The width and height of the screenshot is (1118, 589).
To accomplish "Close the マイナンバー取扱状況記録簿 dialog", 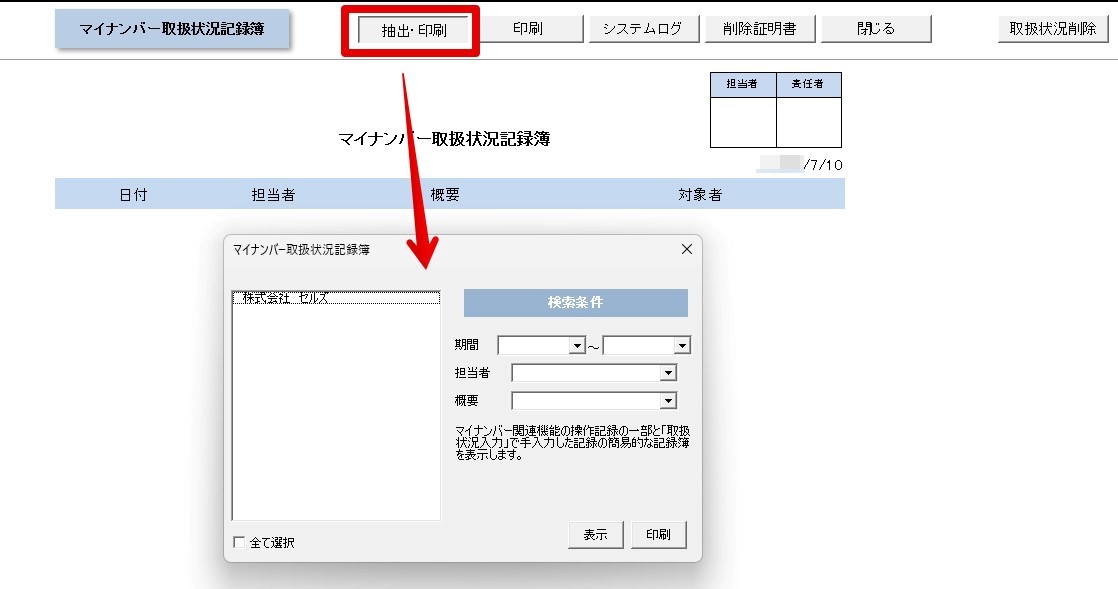I will [x=687, y=249].
